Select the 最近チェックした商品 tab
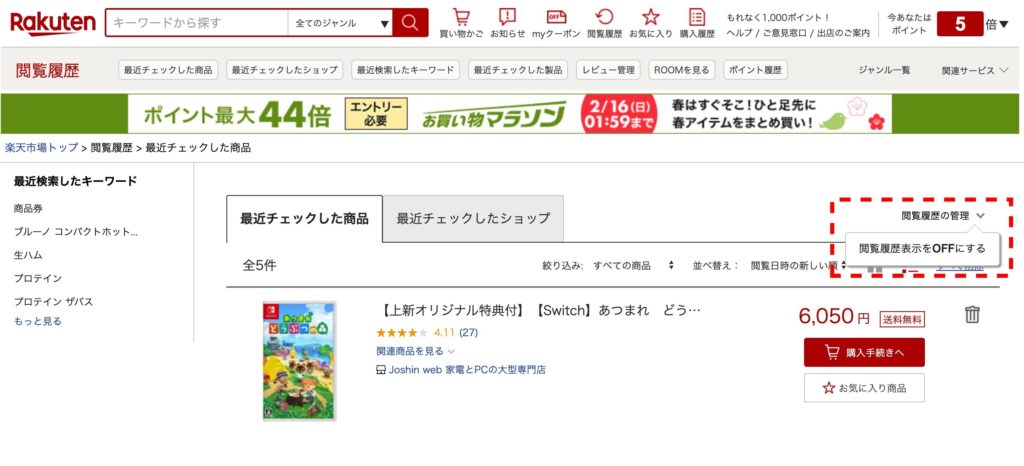The width and height of the screenshot is (1024, 466). (304, 219)
